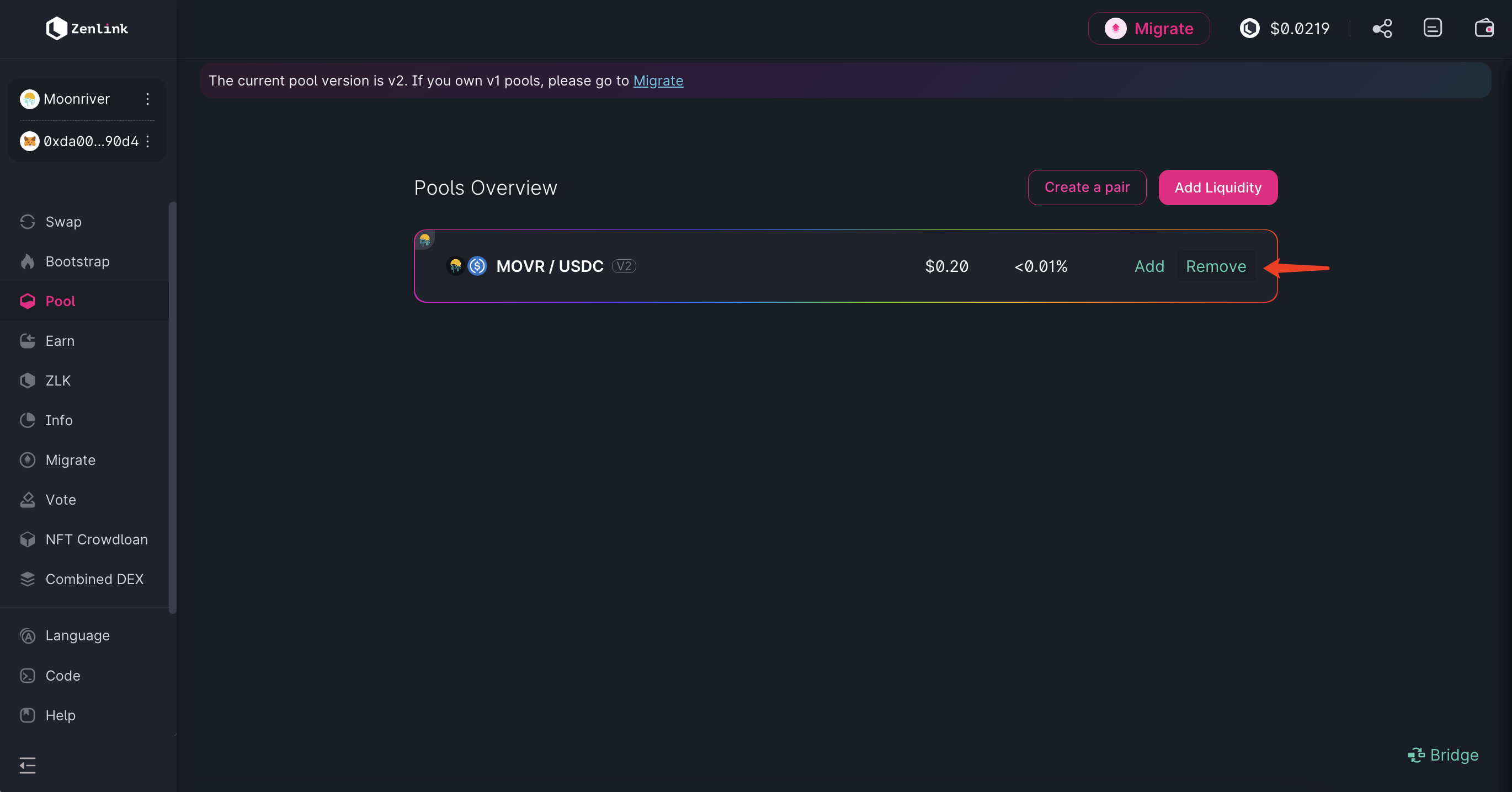Remove liquidity from MOVR / USDC pool
Image resolution: width=1512 pixels, height=792 pixels.
click(1216, 266)
